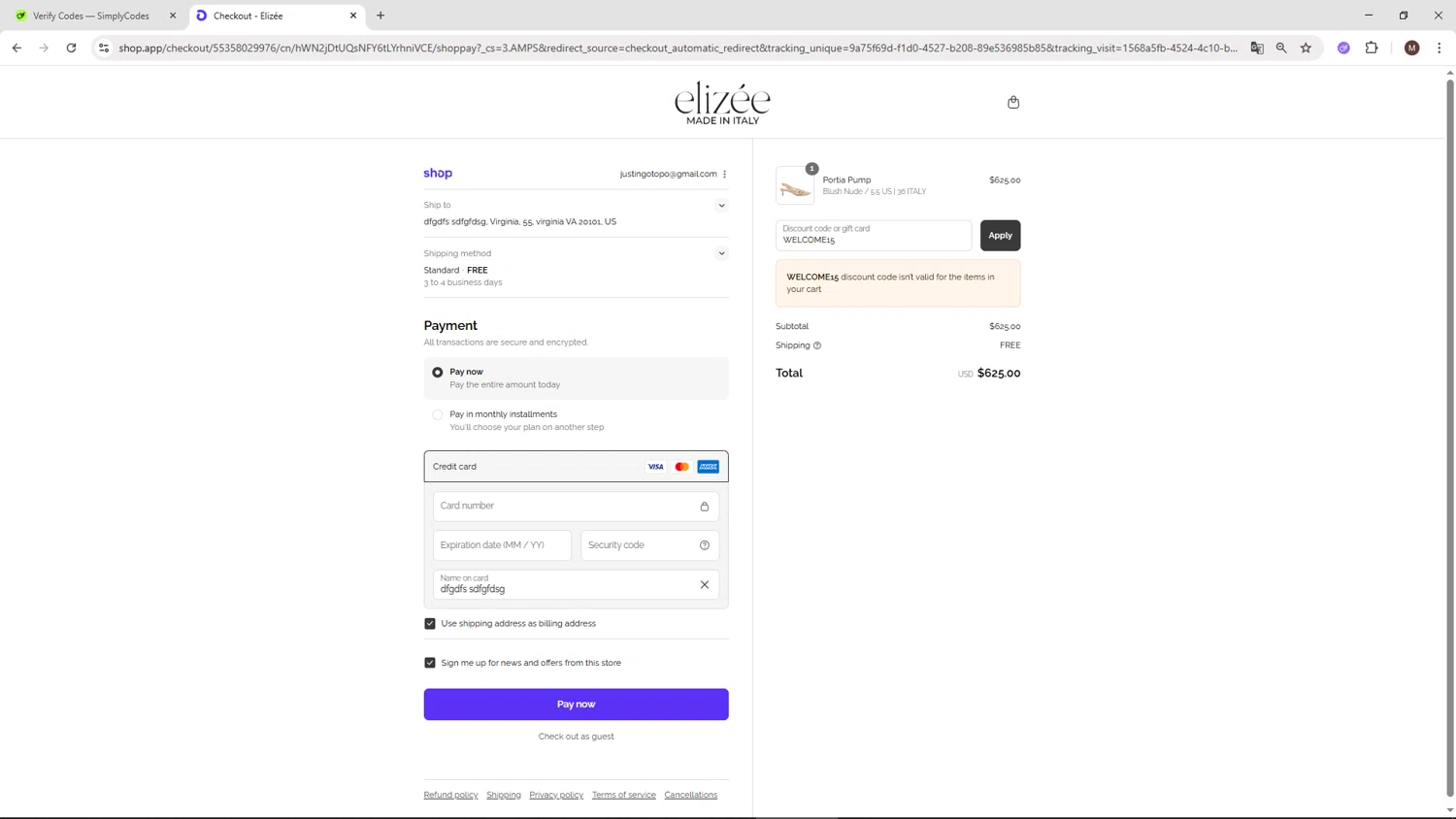Screen dimensions: 1456x819
Task: Click the security code help icon
Action: [705, 545]
